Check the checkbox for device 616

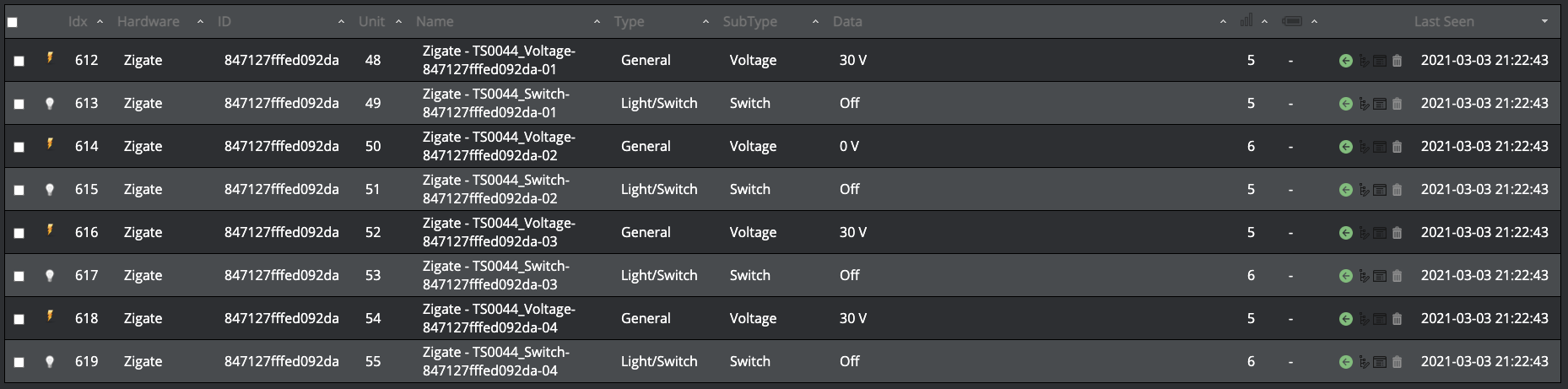click(19, 233)
